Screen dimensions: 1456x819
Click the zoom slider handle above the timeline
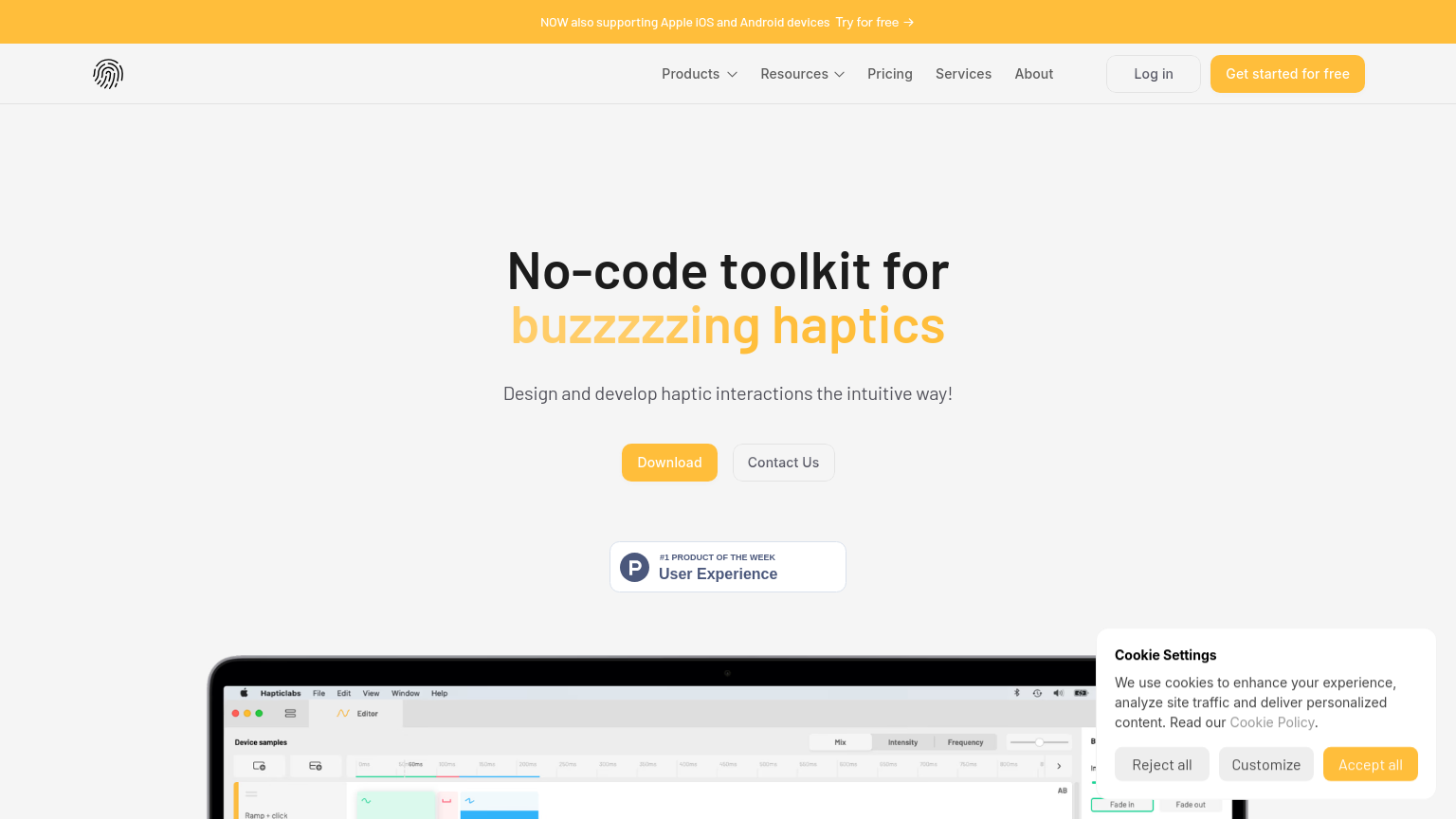(x=1039, y=742)
